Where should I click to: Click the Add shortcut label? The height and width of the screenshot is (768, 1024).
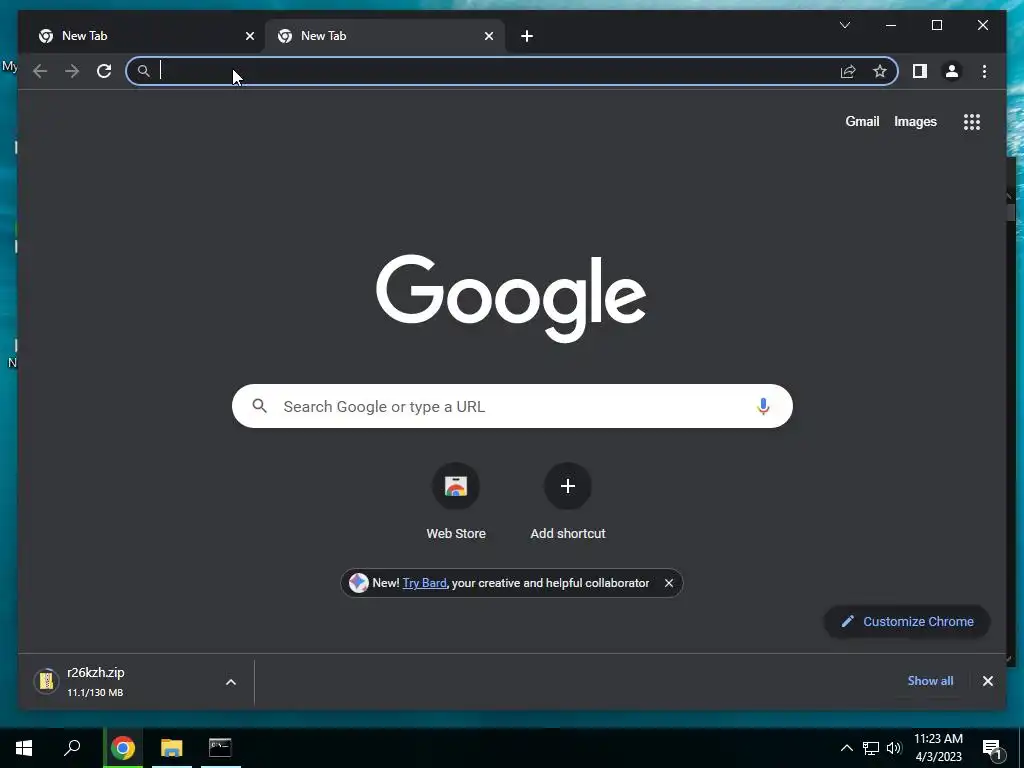[x=568, y=534]
